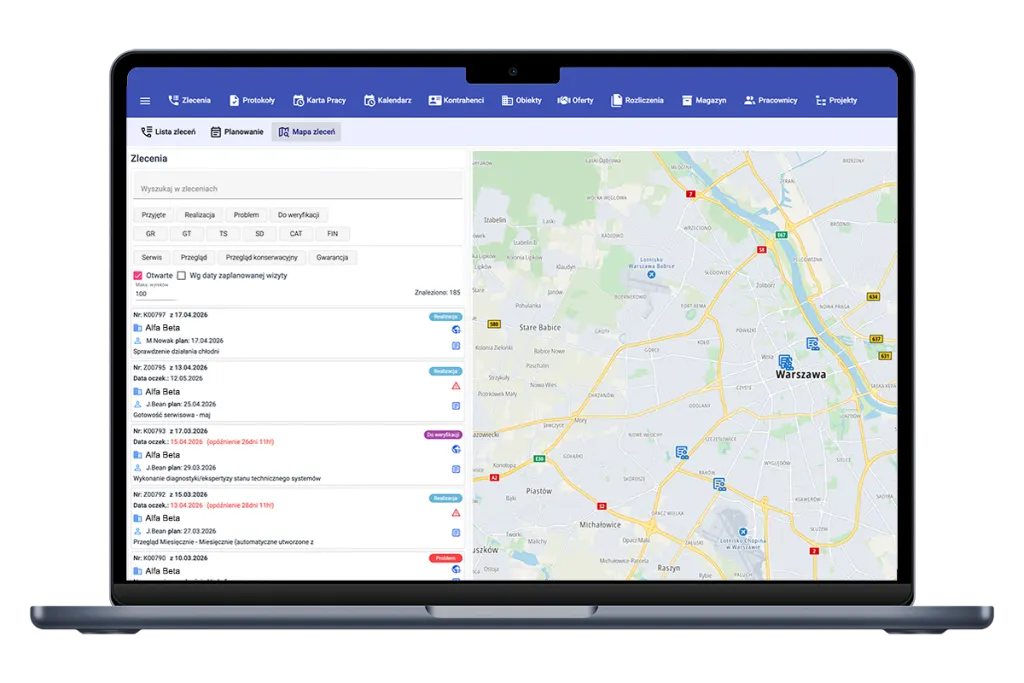Click the globe icon in order K00797
This screenshot has height=683, width=1024.
pos(456,330)
